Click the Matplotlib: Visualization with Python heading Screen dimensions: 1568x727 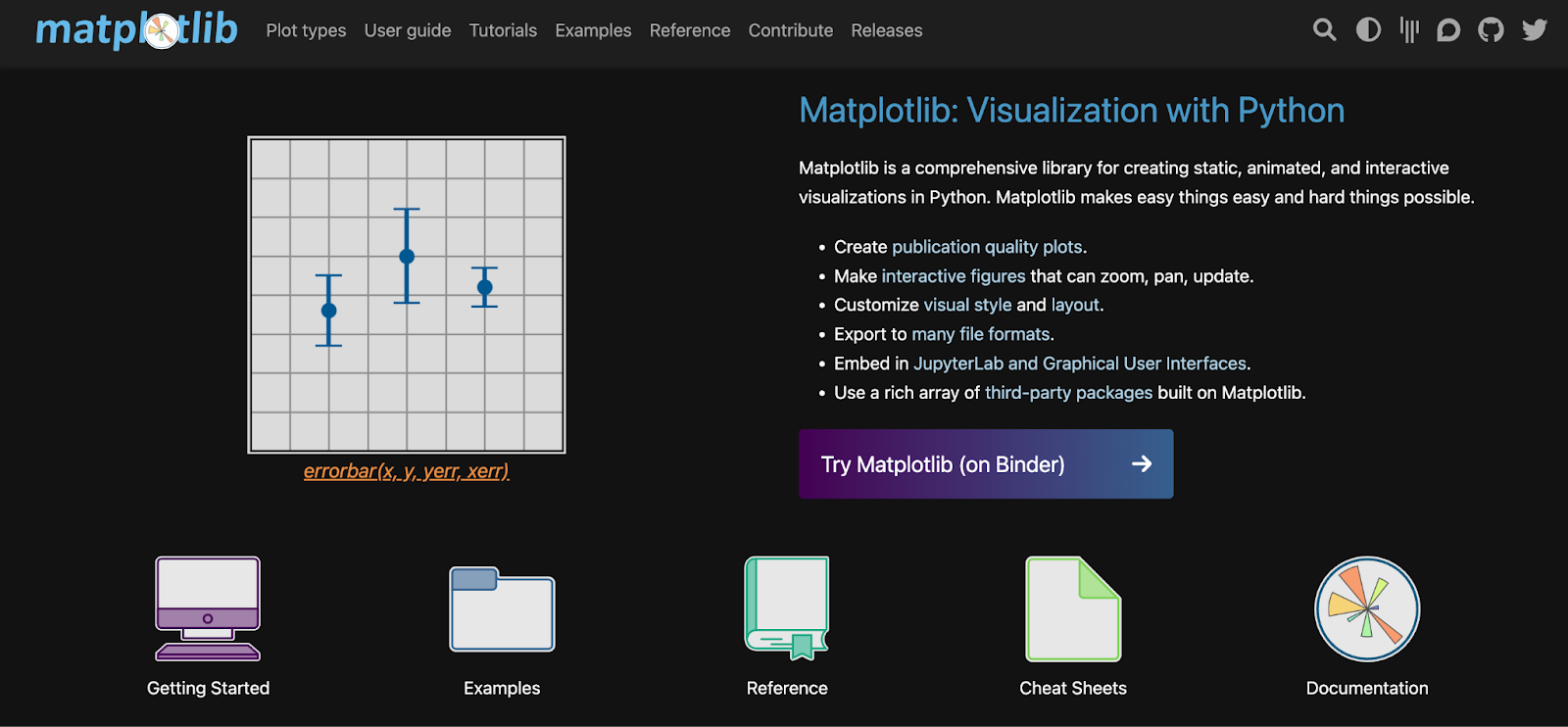tap(1071, 111)
